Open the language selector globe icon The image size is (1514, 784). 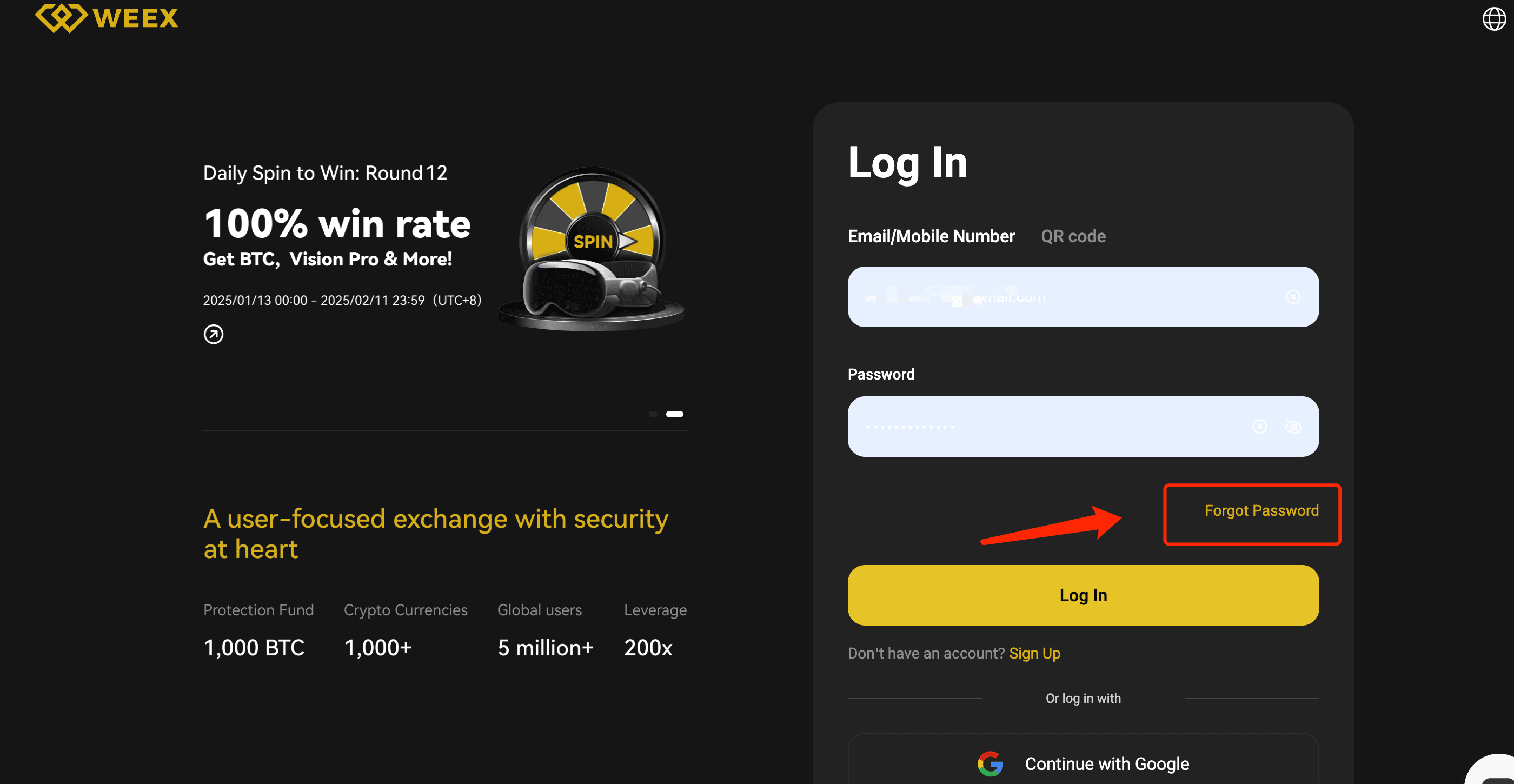tap(1493, 19)
